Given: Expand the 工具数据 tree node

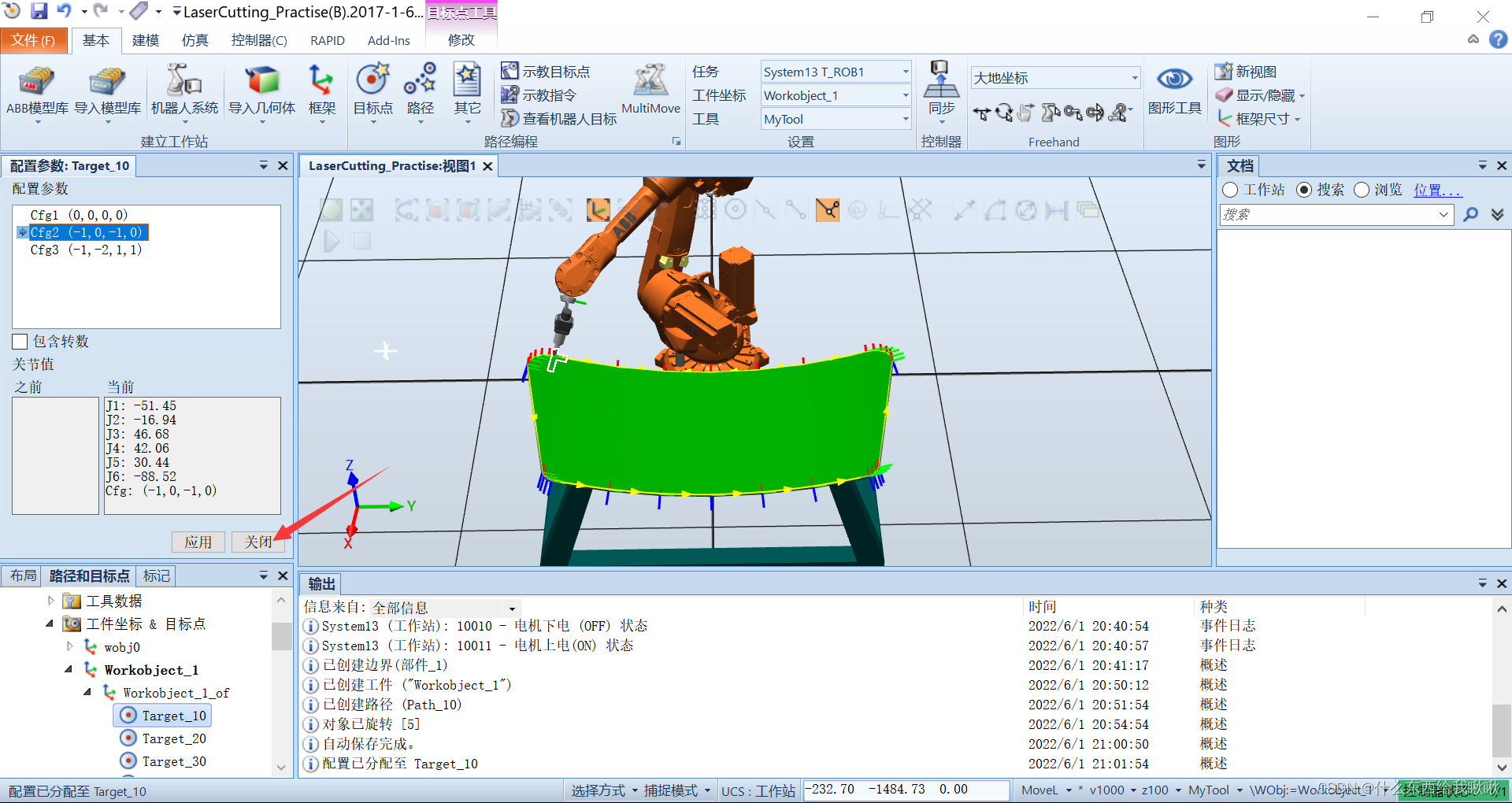Looking at the screenshot, I should [51, 601].
